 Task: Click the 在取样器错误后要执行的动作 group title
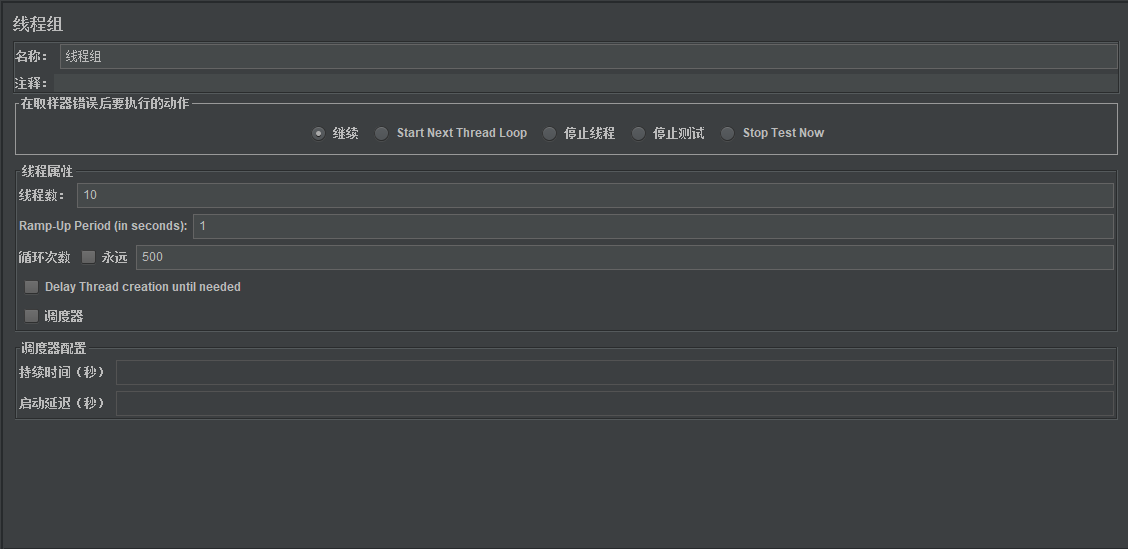105,103
